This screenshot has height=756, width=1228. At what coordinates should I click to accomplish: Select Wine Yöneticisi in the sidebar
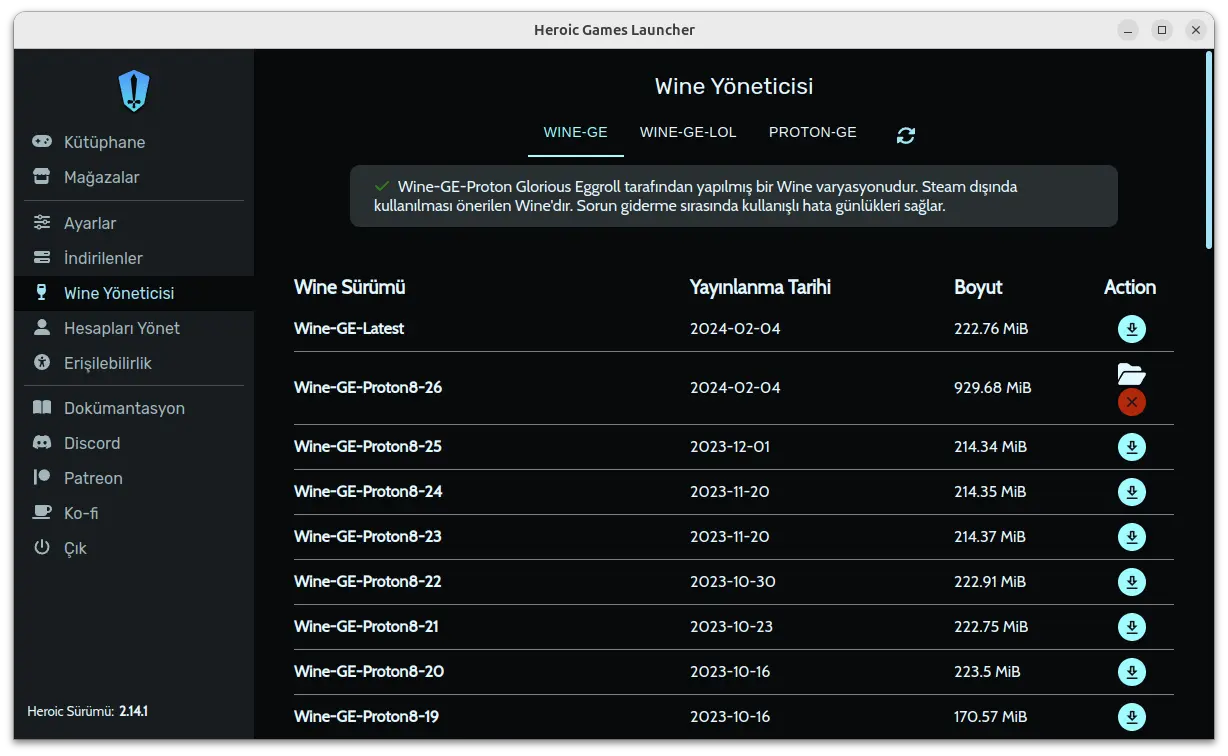pyautogui.click(x=134, y=293)
